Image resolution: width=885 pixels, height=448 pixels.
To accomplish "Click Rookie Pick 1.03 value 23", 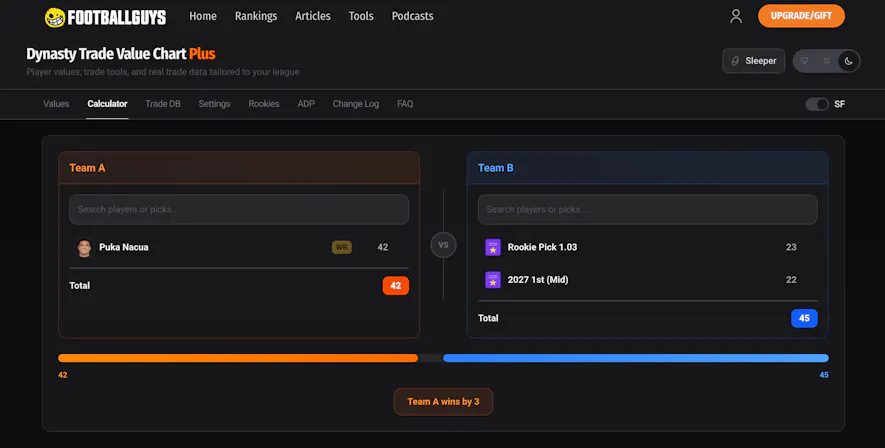I will (x=791, y=247).
